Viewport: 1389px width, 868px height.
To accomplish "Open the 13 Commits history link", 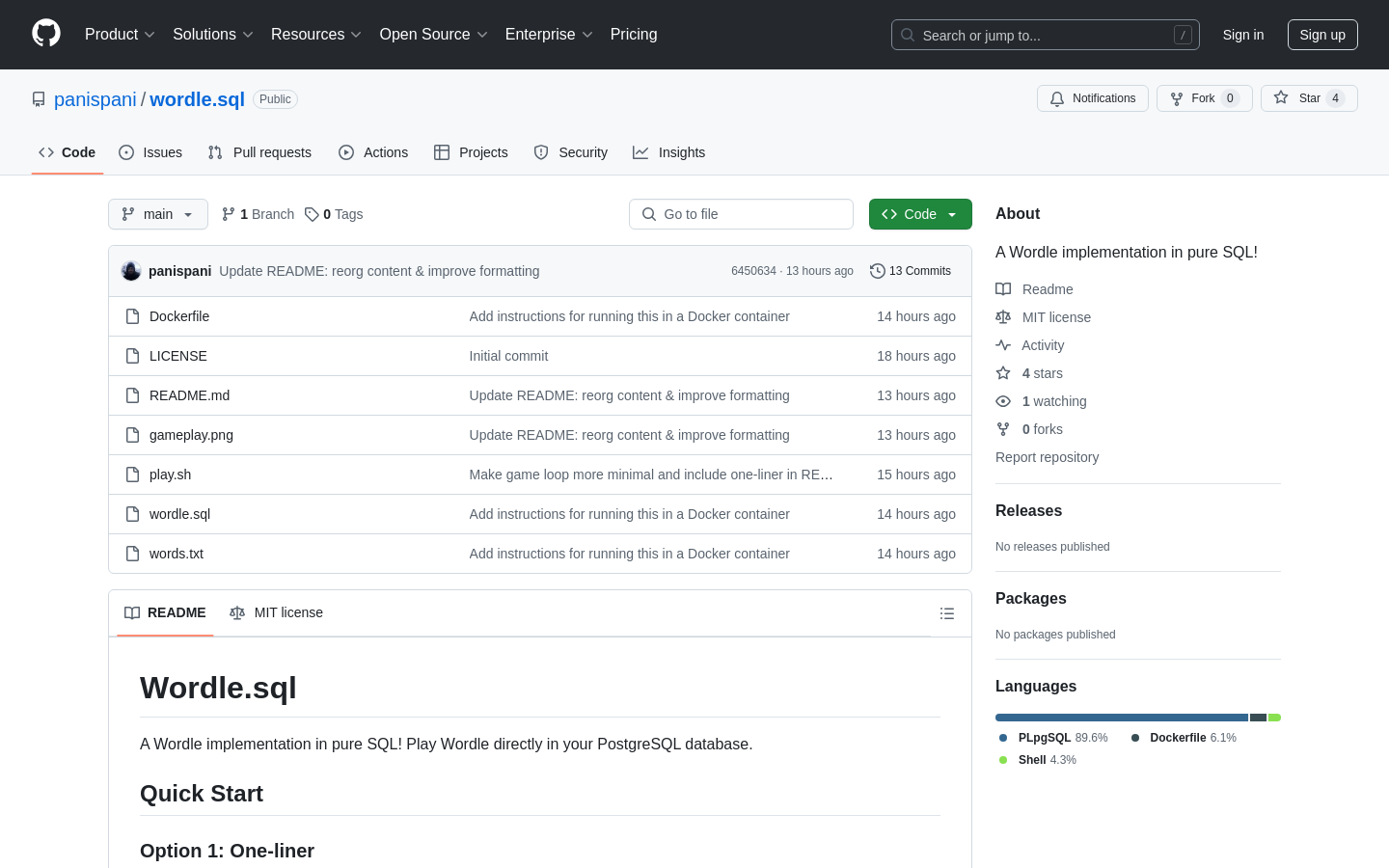I will 911,271.
